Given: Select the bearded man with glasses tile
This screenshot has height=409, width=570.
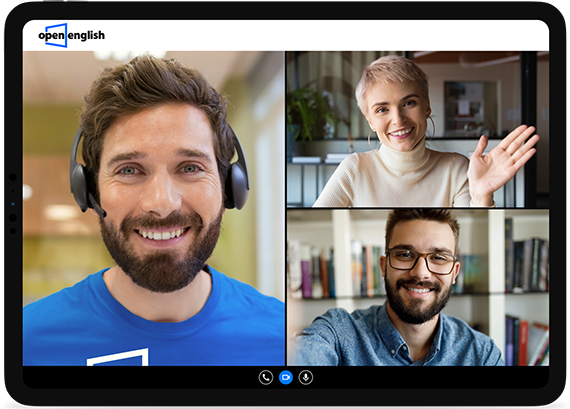Looking at the screenshot, I should point(418,288).
